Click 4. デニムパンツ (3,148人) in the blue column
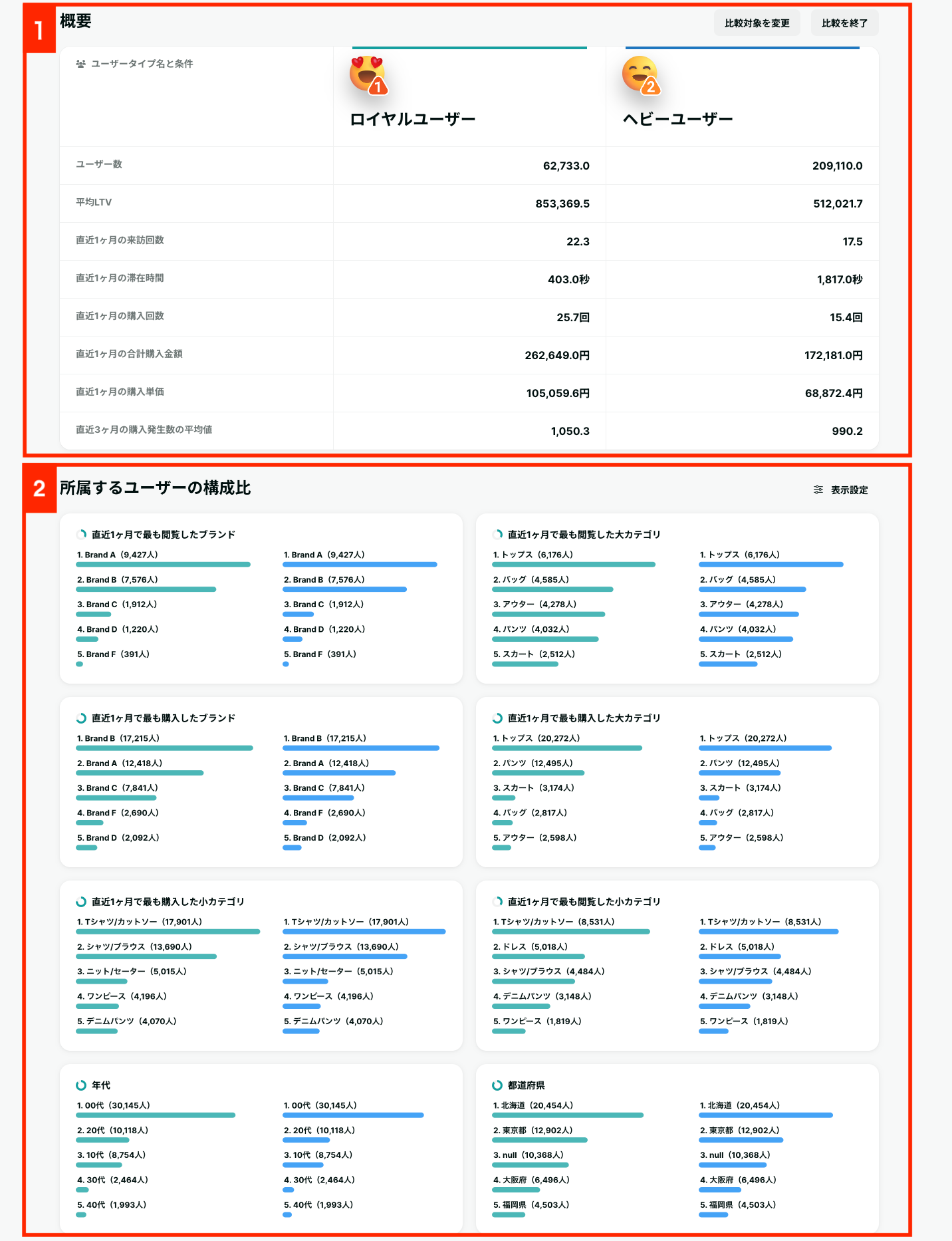 tap(749, 996)
